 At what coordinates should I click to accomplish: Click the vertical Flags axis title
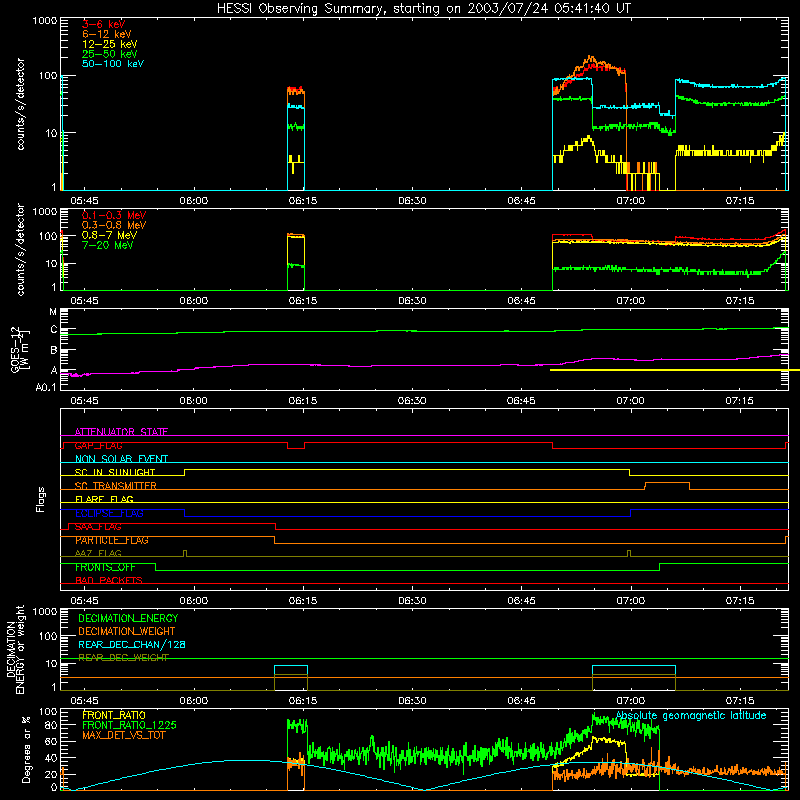tap(41, 499)
